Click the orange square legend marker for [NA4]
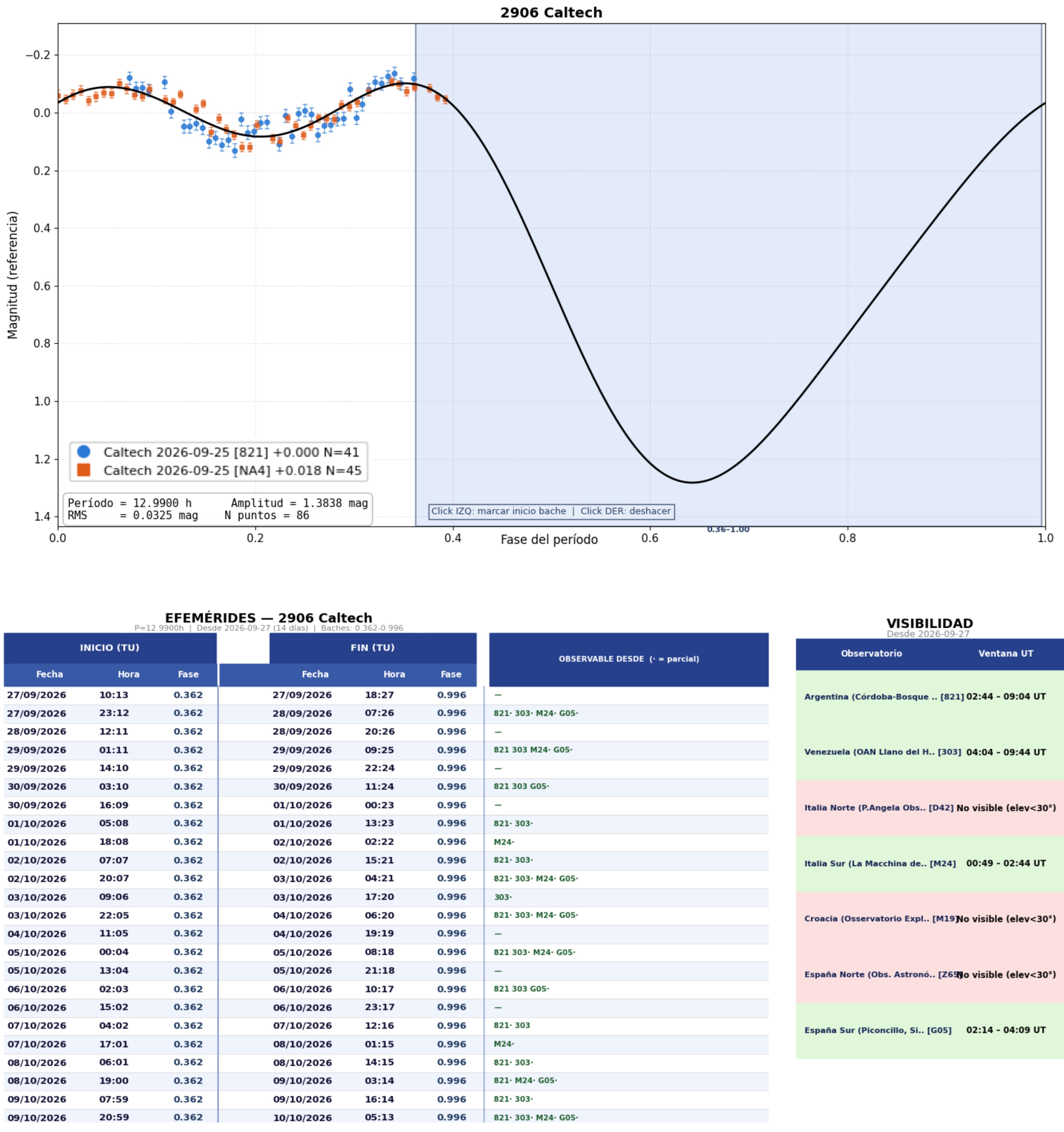Image resolution: width=1064 pixels, height=1132 pixels. pos(84,470)
